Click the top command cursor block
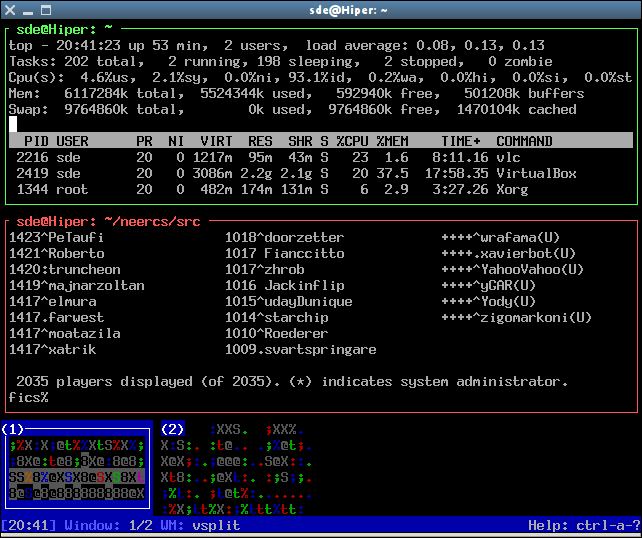642x538 pixels. coord(13,125)
